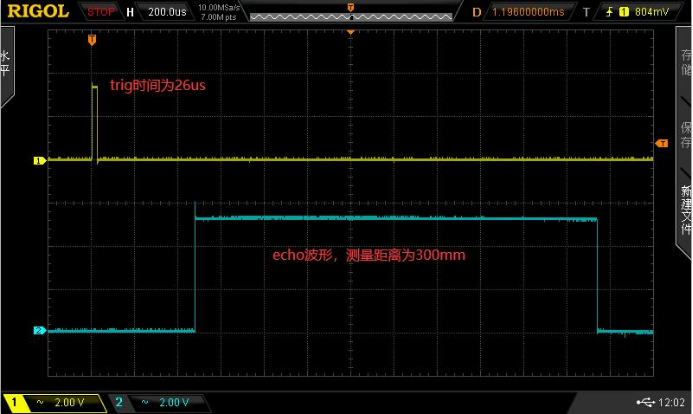Click the 7.00M pts memory depth readout
Viewport: 693px width, 414px height.
pos(218,17)
